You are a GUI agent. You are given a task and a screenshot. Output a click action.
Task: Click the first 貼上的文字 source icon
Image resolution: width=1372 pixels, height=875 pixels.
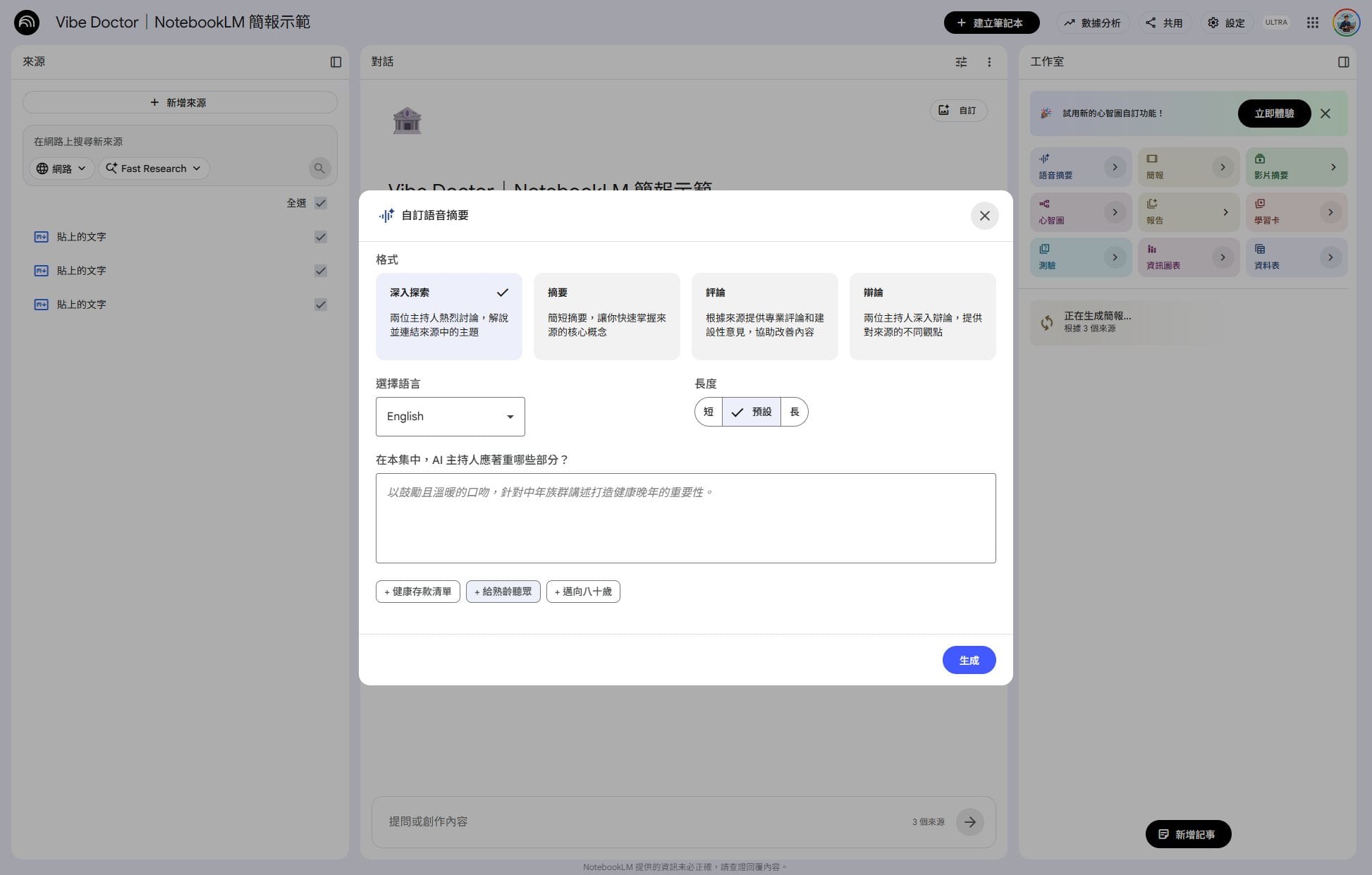[x=42, y=237]
